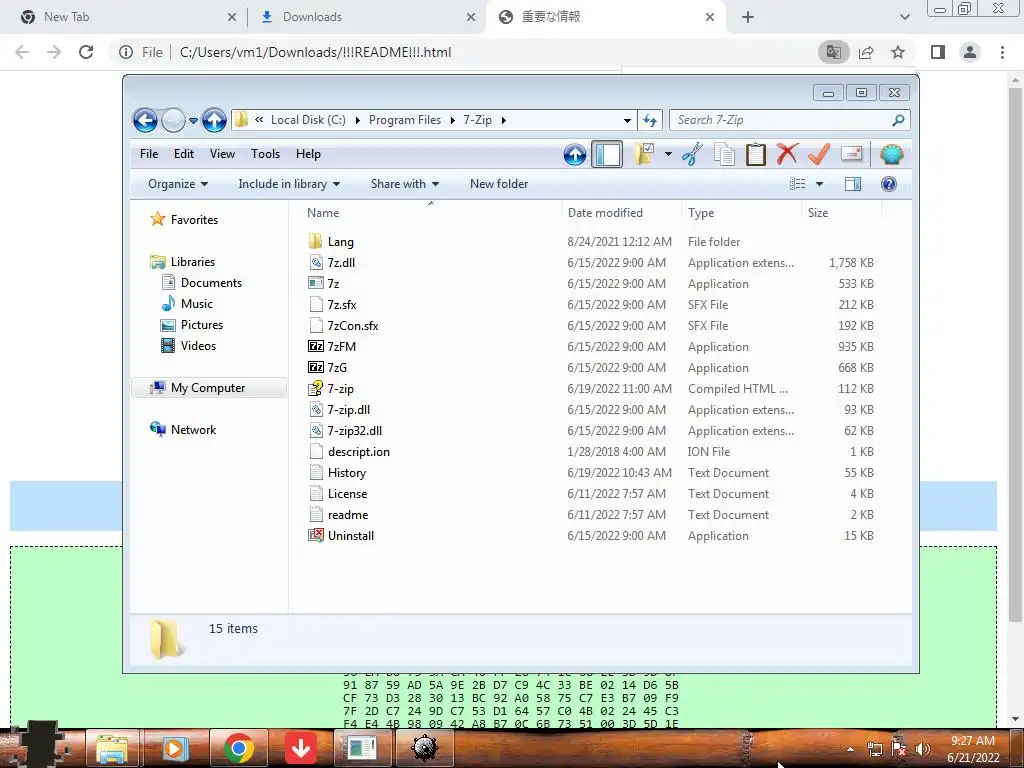The width and height of the screenshot is (1024, 768).
Task: Click the folder options checkmark icon
Action: point(644,154)
